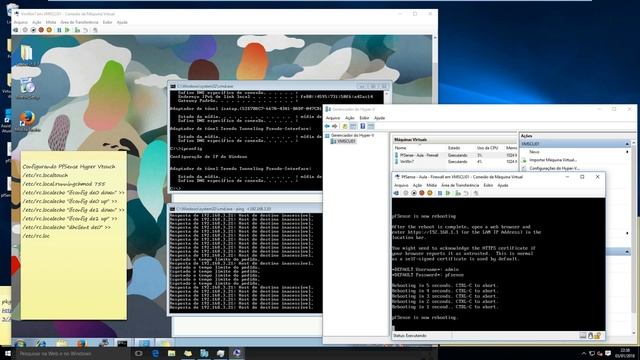Viewport: 640px width, 360px height.
Task: Expand the Novo submenu arrow in the Ações pane
Action: tap(627, 152)
